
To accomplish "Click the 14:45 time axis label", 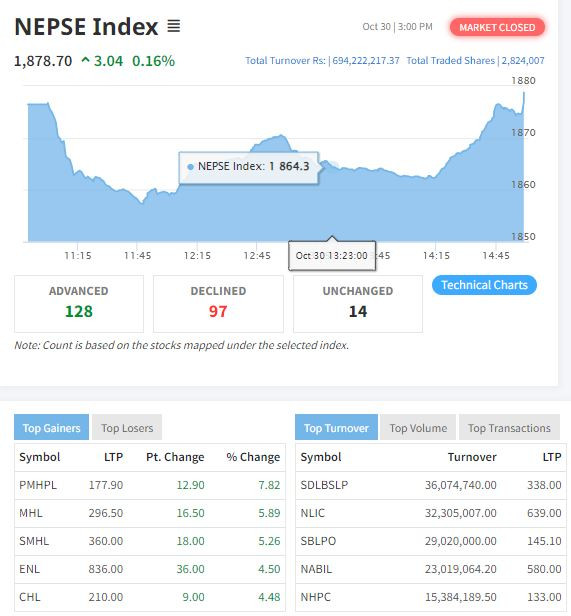I will click(496, 256).
